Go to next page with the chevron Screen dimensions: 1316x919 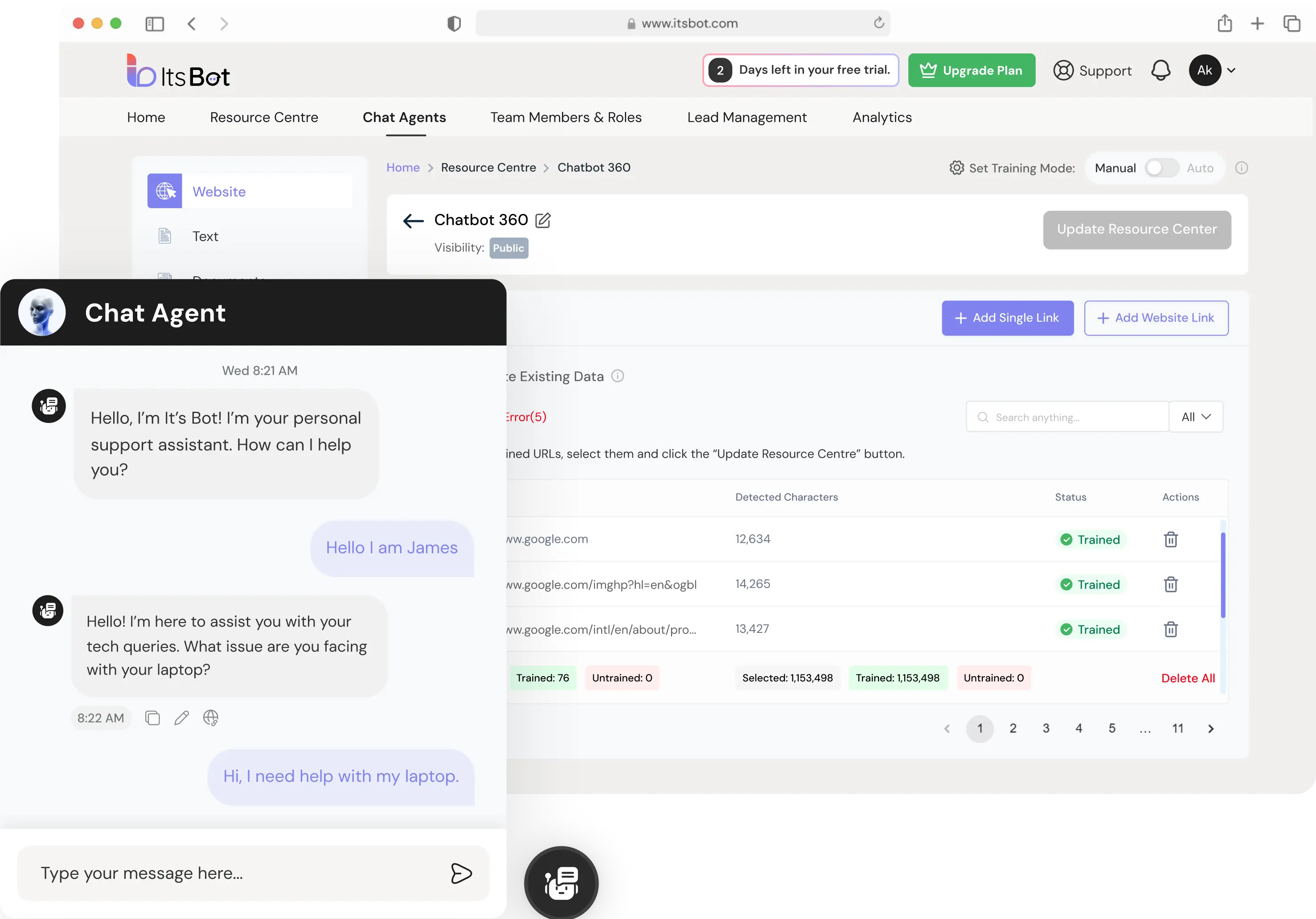click(1211, 729)
